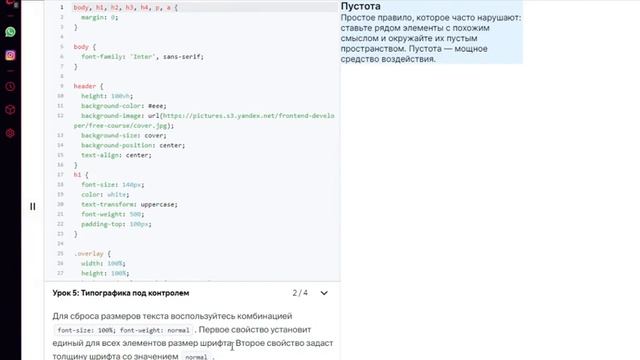Click the '2 / 4' step counter
Screen dimensions: 640x360
pos(300,293)
